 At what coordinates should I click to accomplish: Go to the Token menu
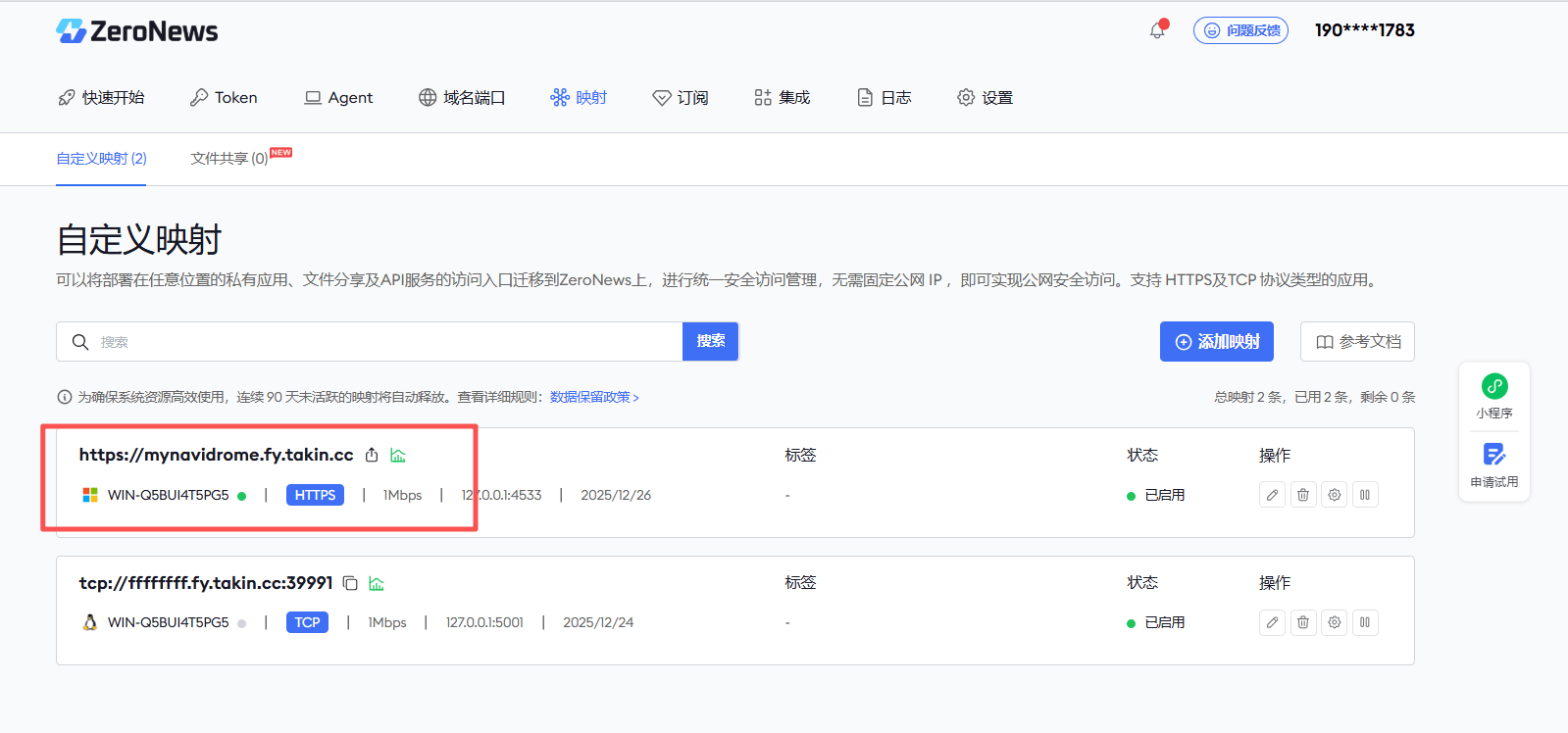tap(224, 97)
